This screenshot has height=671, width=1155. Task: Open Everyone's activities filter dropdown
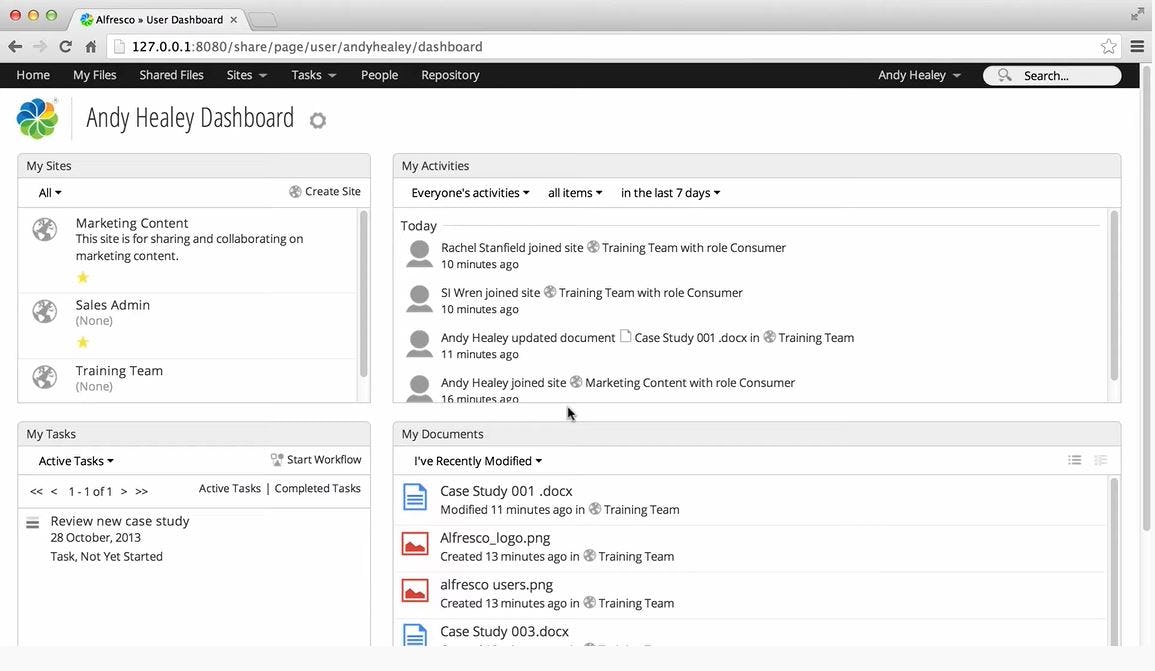(470, 193)
